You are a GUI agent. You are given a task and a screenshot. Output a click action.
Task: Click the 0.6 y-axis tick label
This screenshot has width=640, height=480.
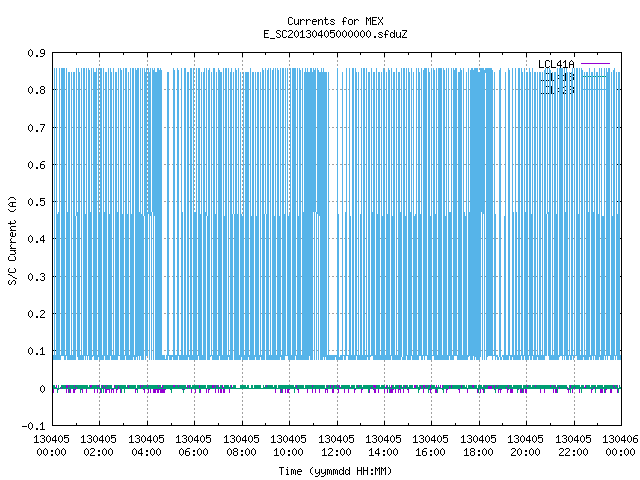(36, 165)
